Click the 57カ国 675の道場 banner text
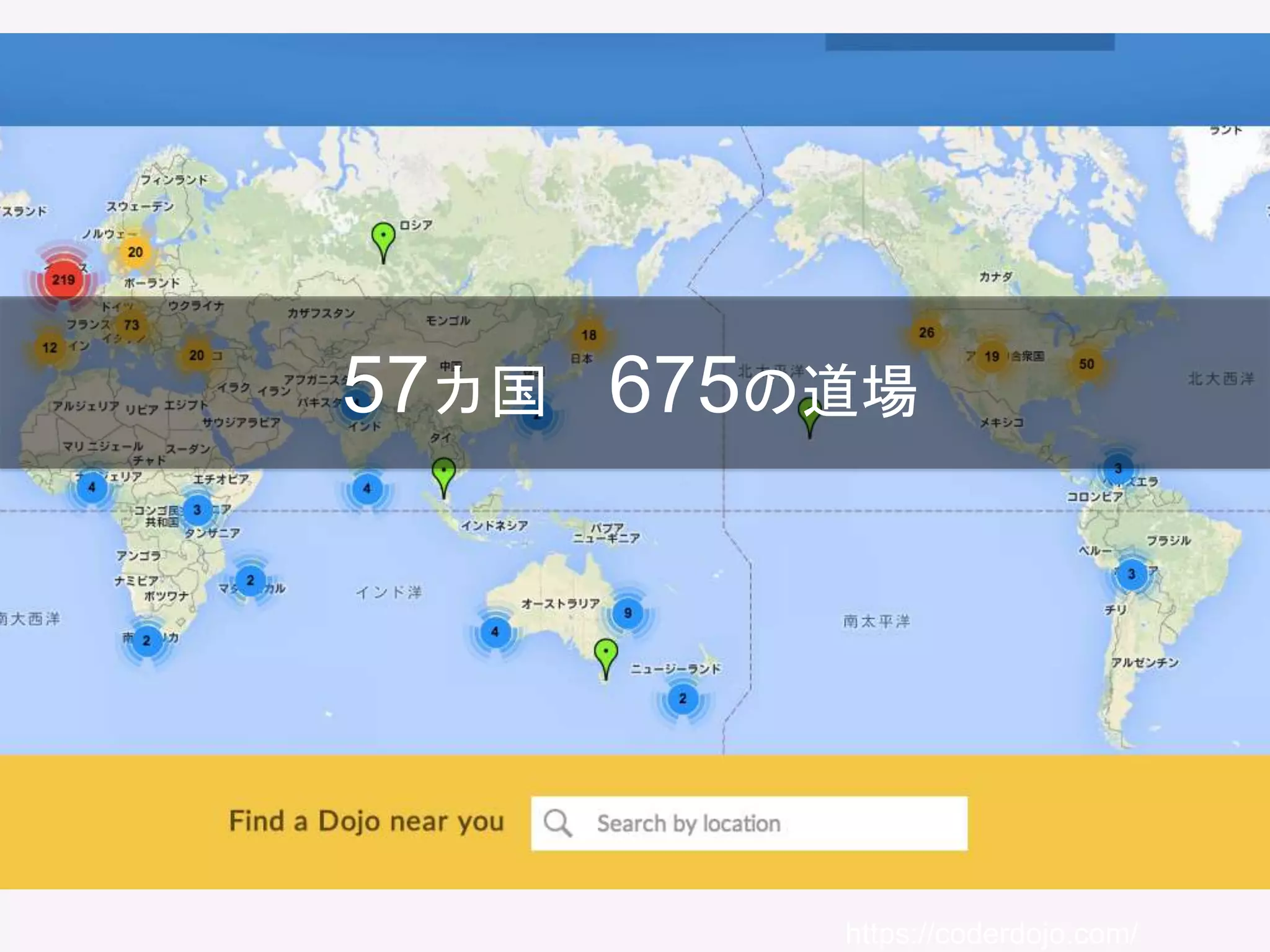1270x952 pixels. click(x=629, y=386)
